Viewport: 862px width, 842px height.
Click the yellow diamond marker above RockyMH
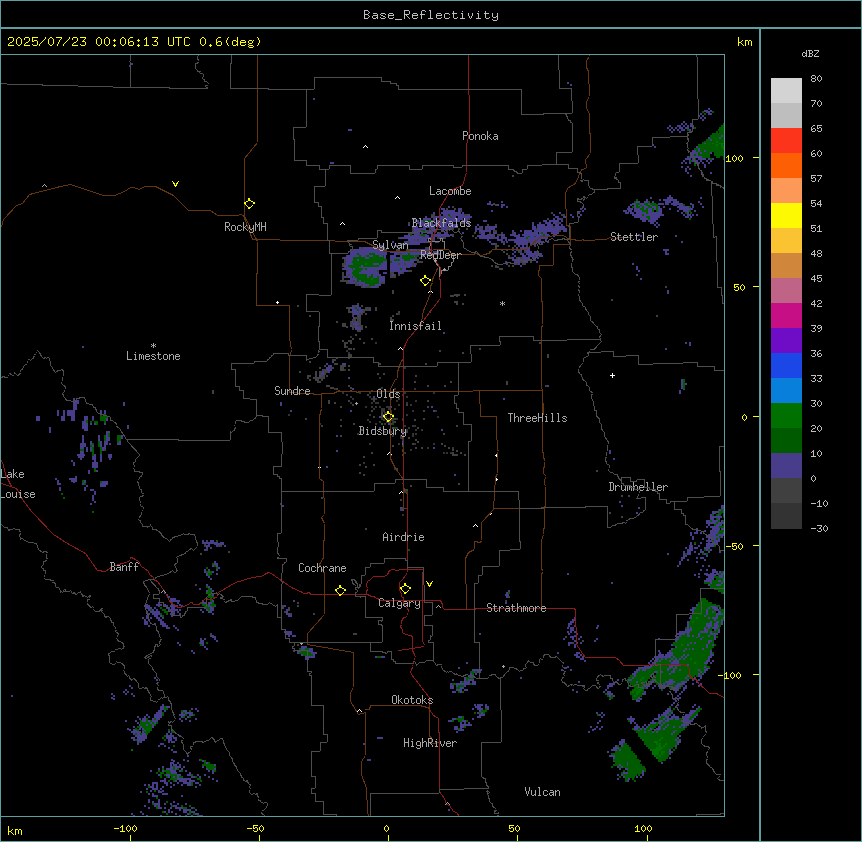pyautogui.click(x=249, y=204)
